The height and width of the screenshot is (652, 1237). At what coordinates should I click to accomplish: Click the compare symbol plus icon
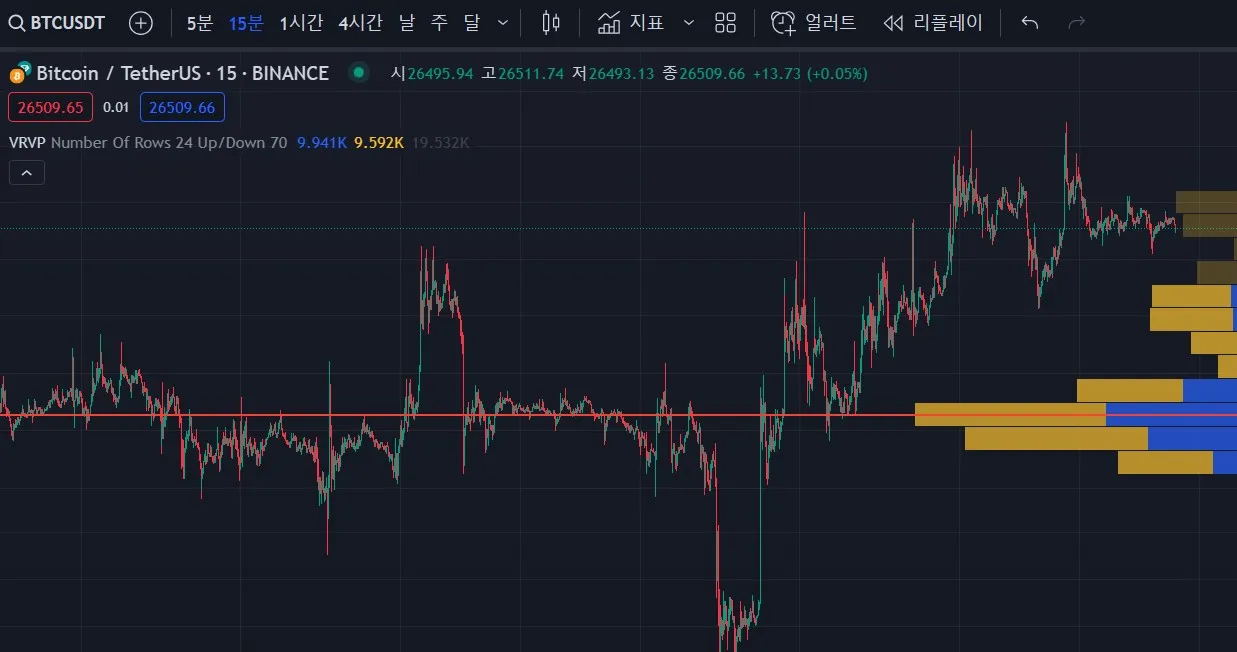tap(140, 22)
